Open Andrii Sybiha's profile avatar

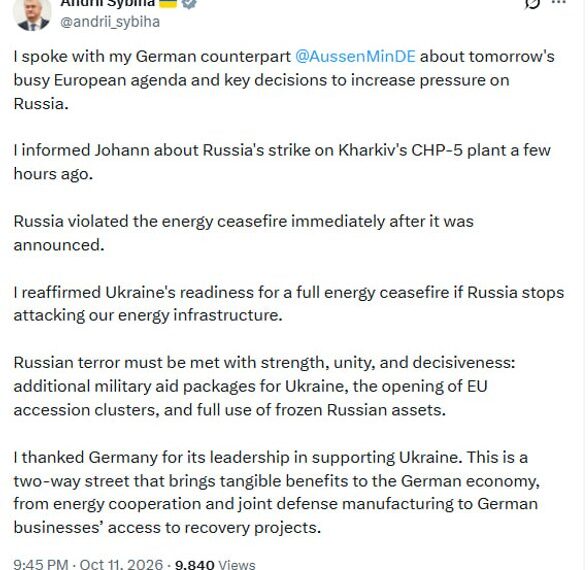[x=32, y=14]
